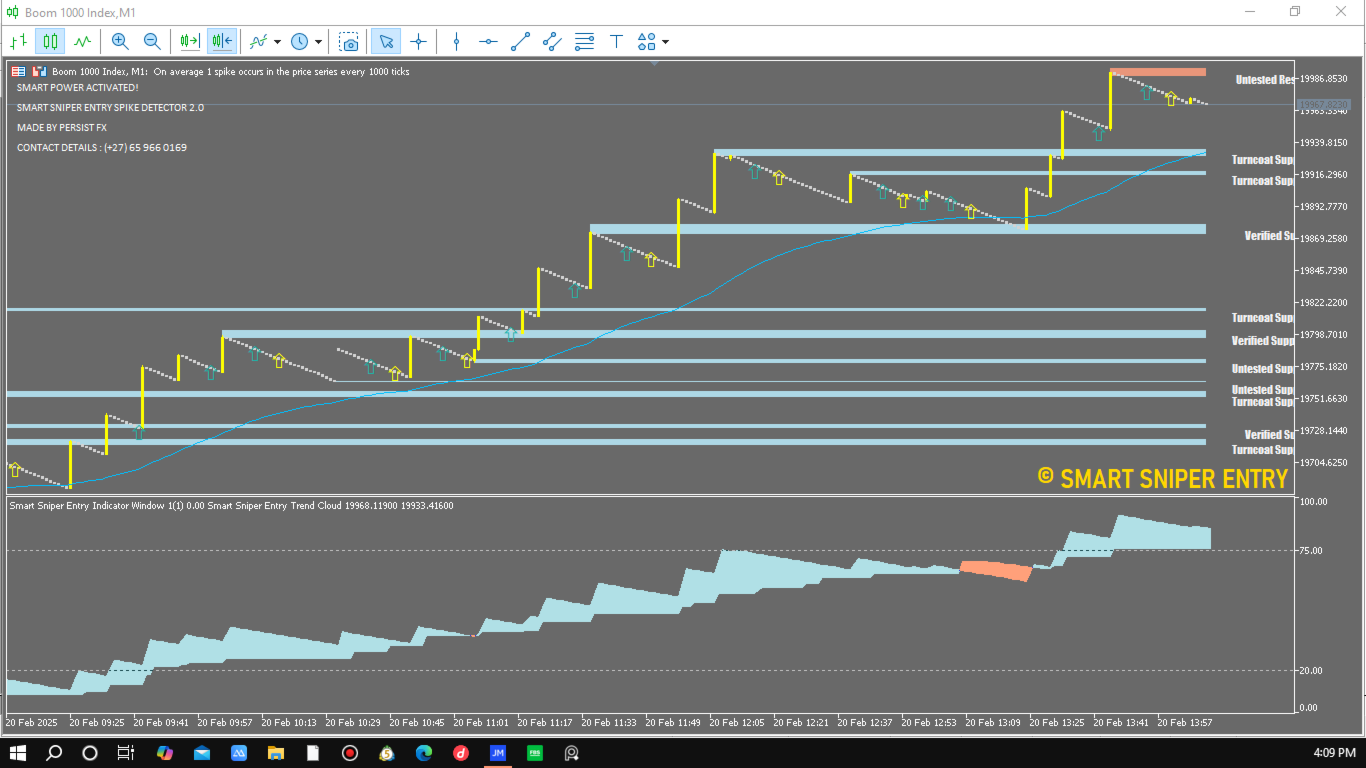Image resolution: width=1366 pixels, height=768 pixels.
Task: Expand the shapes dropdown arrow
Action: (x=665, y=42)
